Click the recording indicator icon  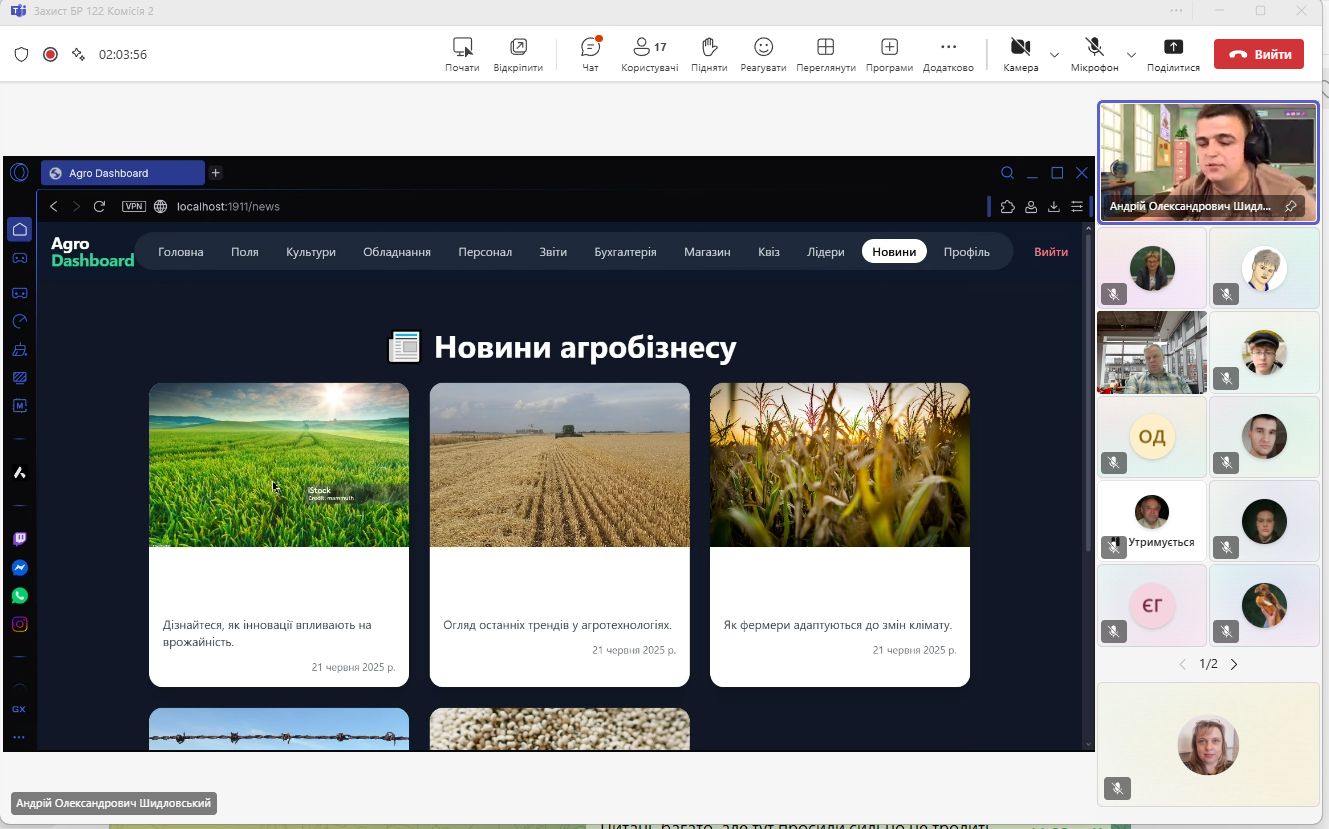[50, 54]
